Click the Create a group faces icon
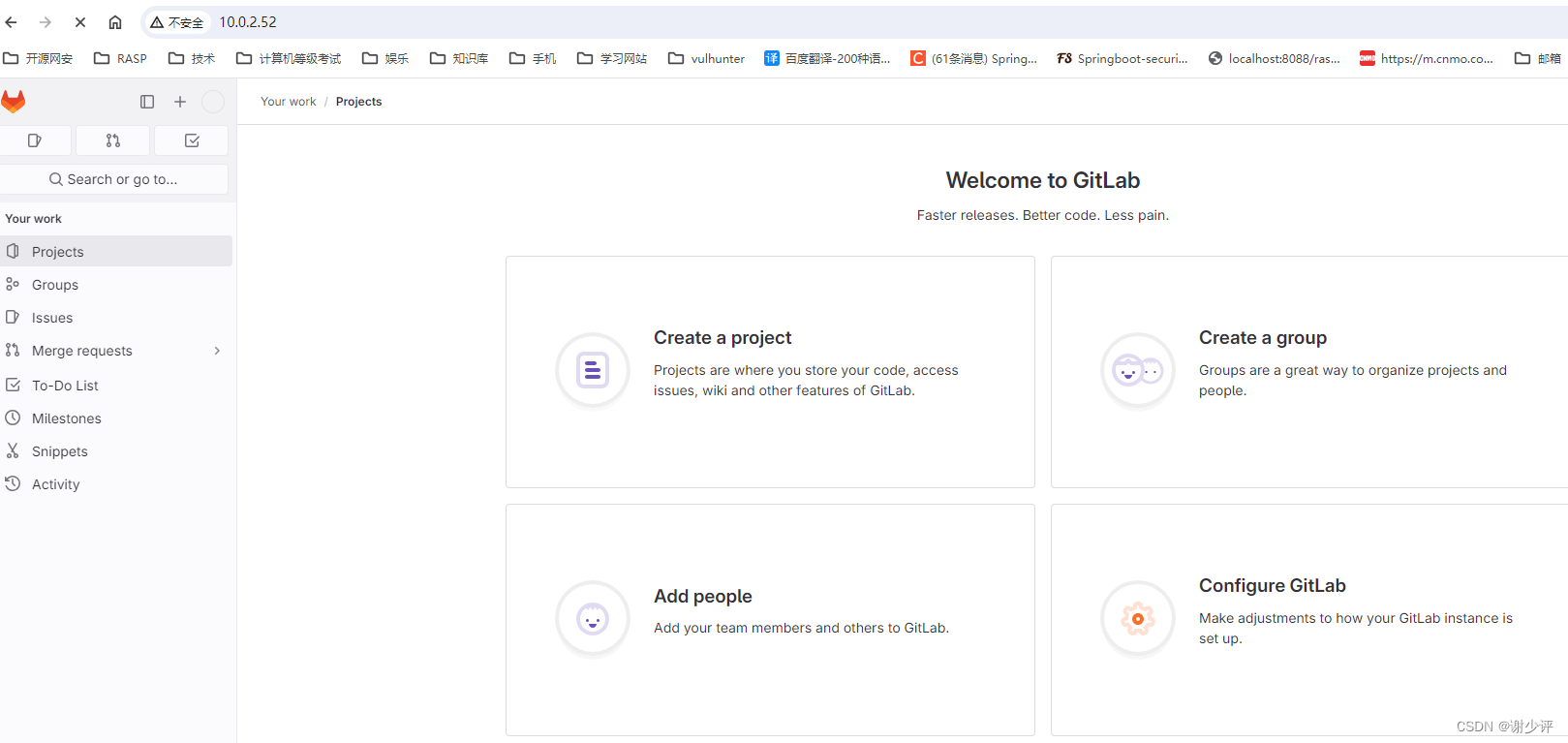This screenshot has width=1568, height=743. click(x=1138, y=370)
